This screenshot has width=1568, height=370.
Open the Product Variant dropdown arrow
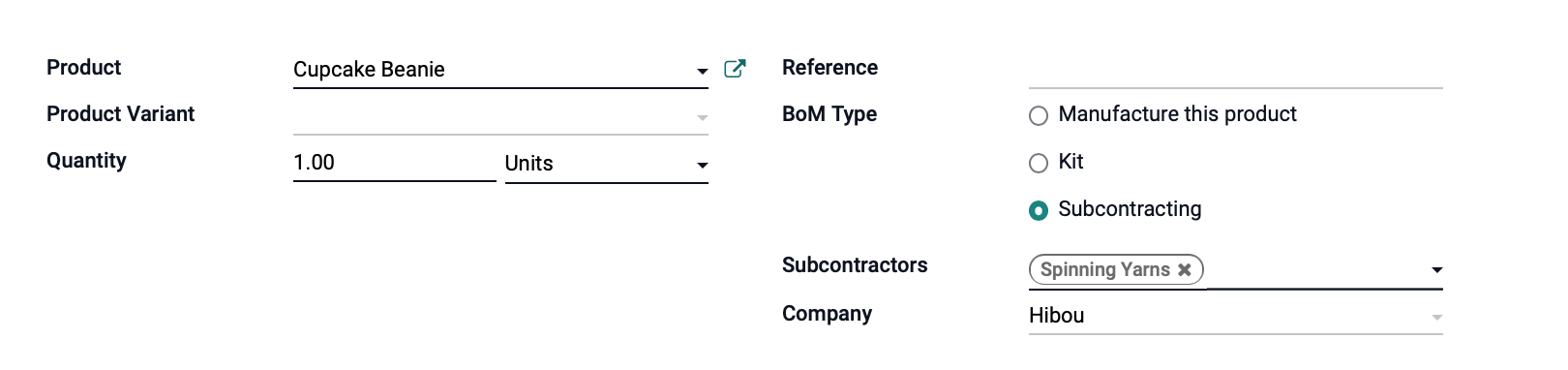coord(702,117)
